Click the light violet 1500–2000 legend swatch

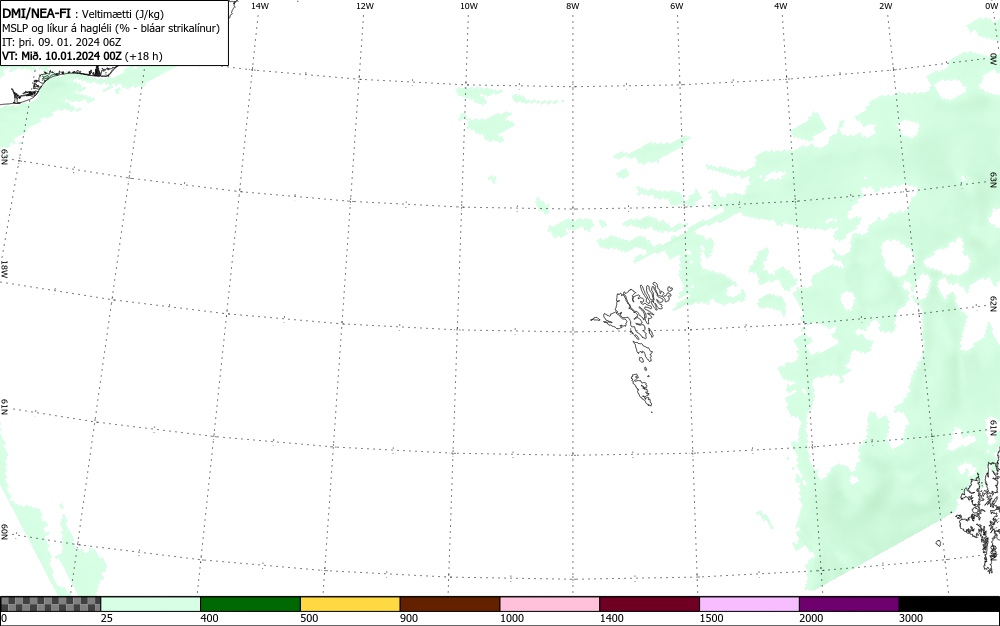[749, 604]
